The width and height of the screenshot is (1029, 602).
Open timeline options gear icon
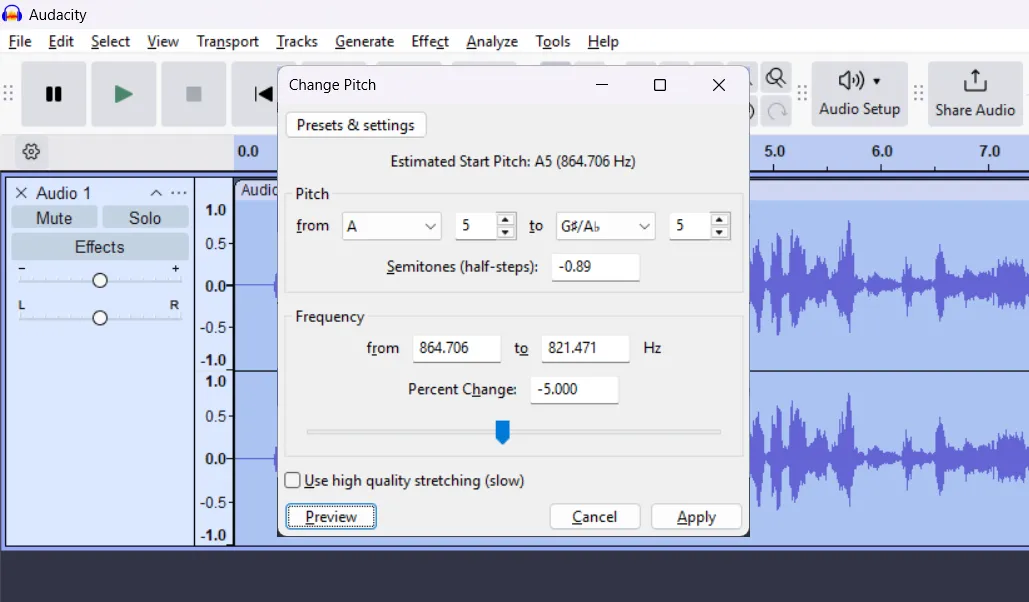31,152
